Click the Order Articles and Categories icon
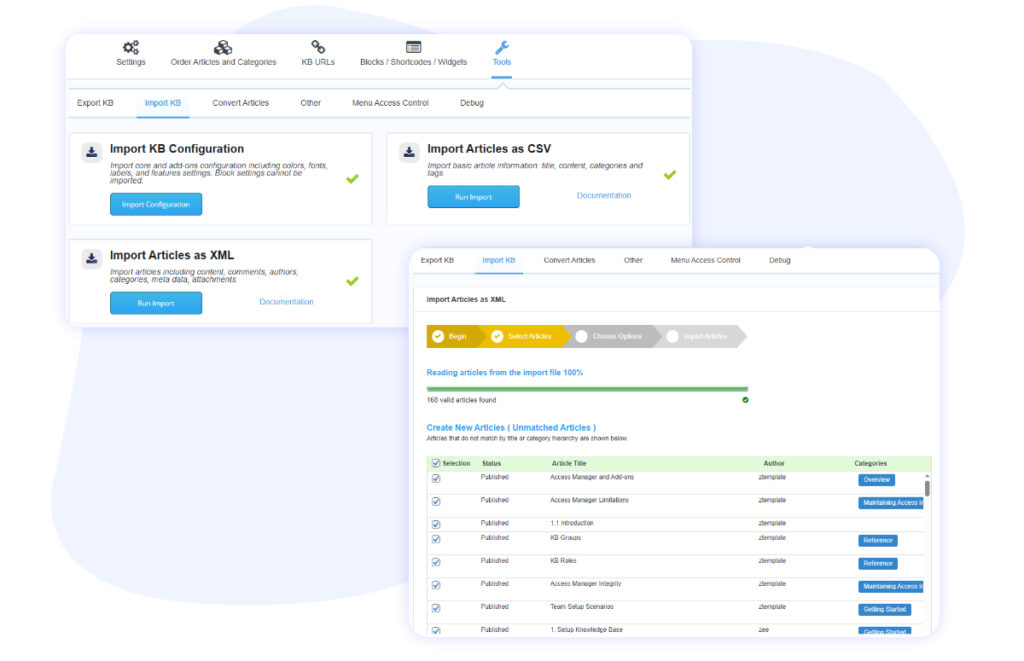This screenshot has height=661, width=1024. tap(223, 47)
